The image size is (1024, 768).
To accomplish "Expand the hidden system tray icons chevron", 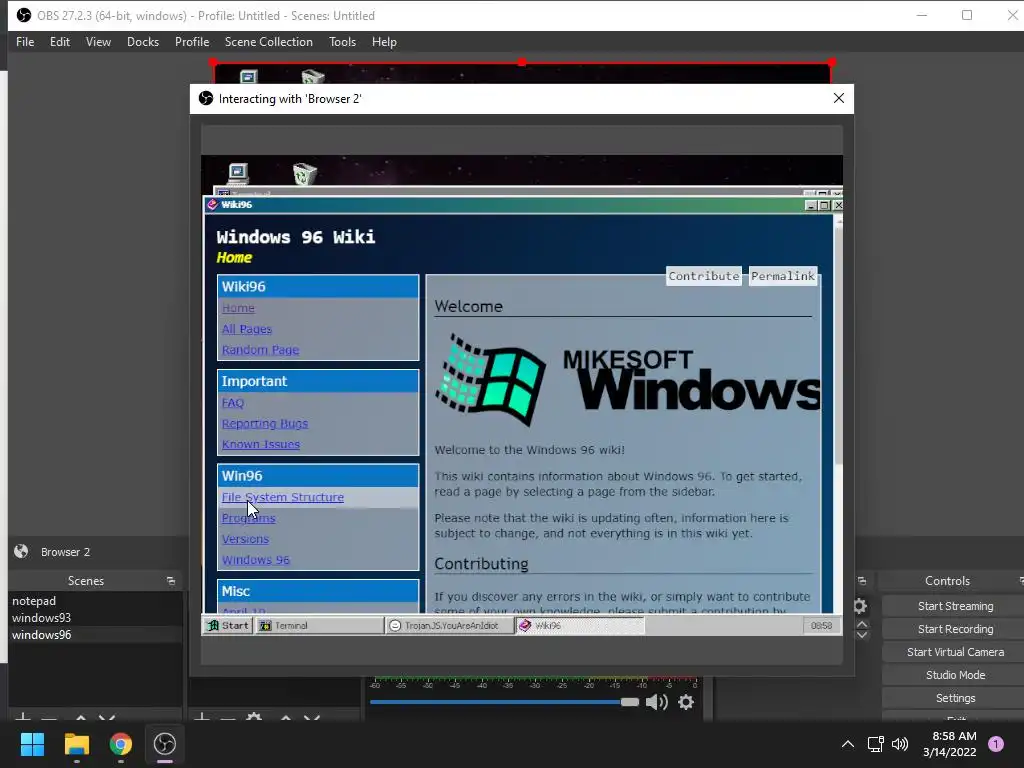I will (x=848, y=744).
